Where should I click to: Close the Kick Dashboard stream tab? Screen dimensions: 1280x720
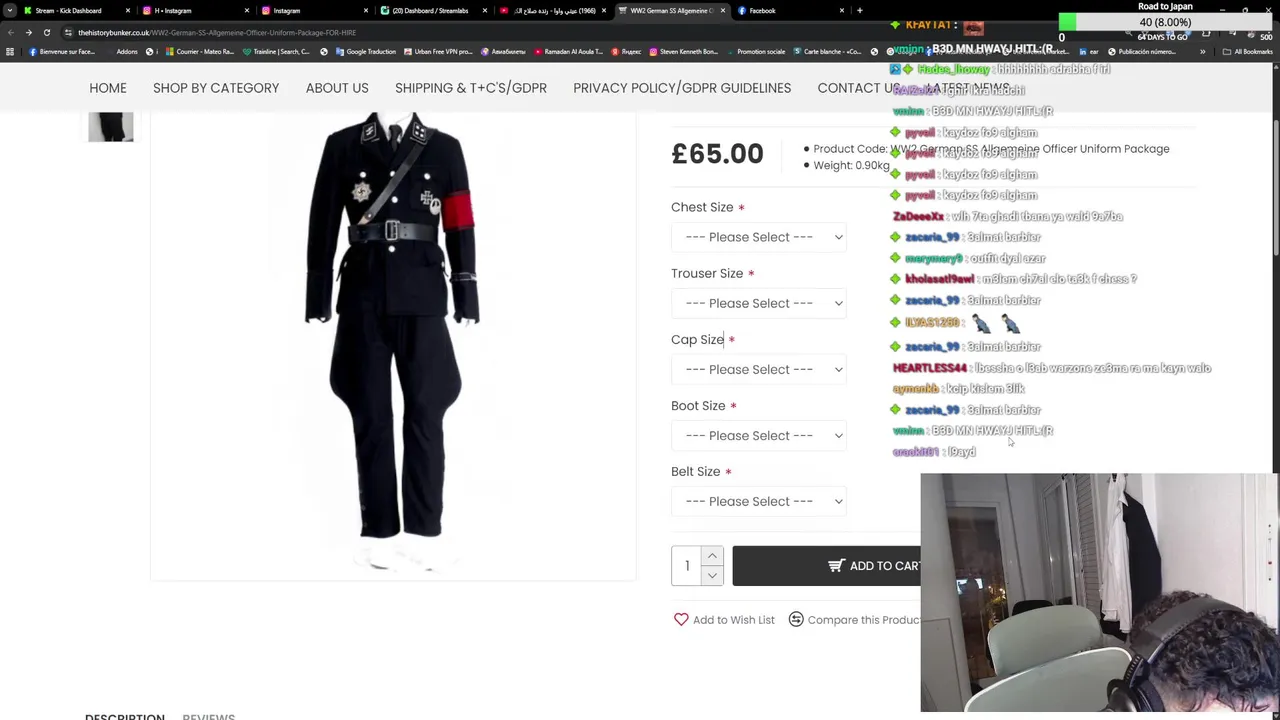coord(127,10)
